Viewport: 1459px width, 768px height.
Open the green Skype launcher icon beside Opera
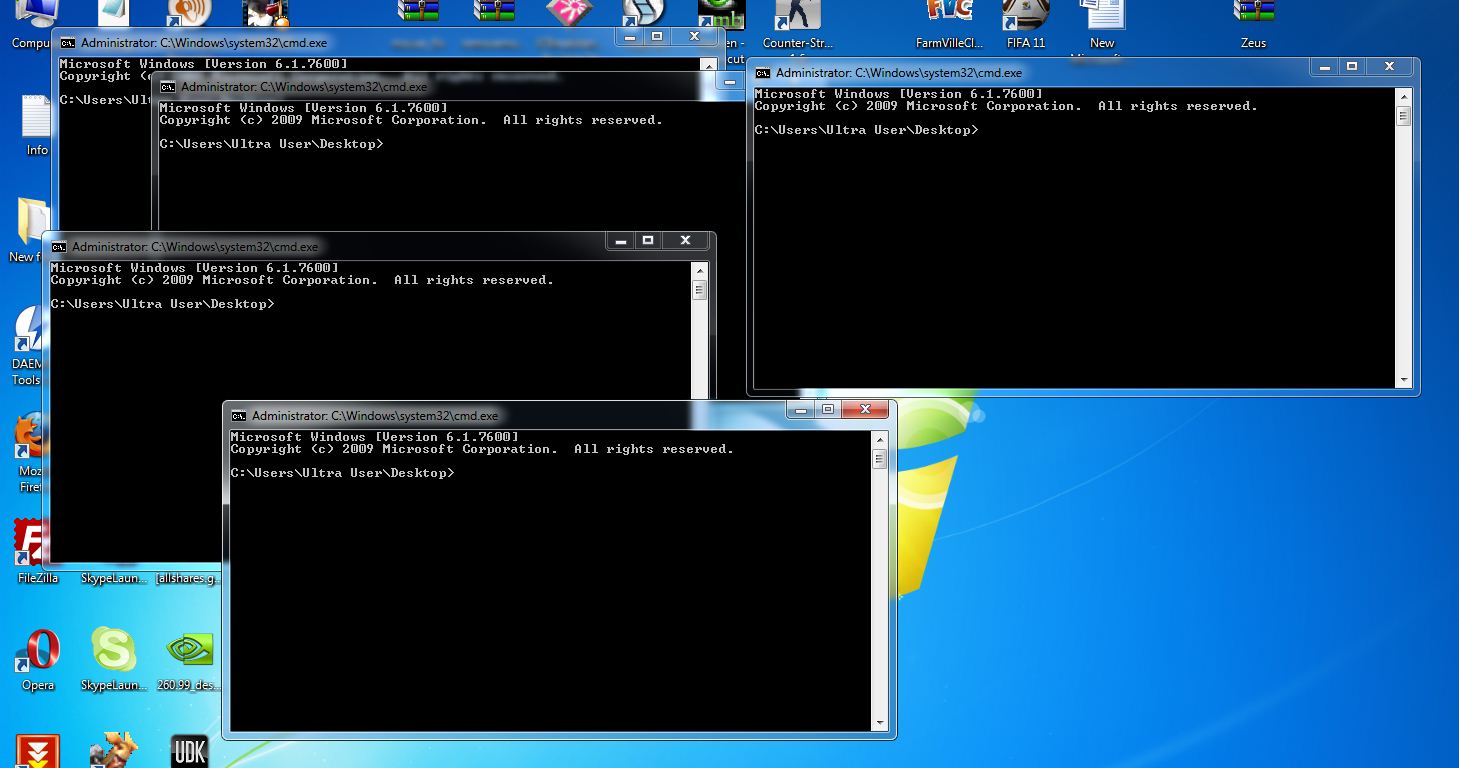[113, 651]
